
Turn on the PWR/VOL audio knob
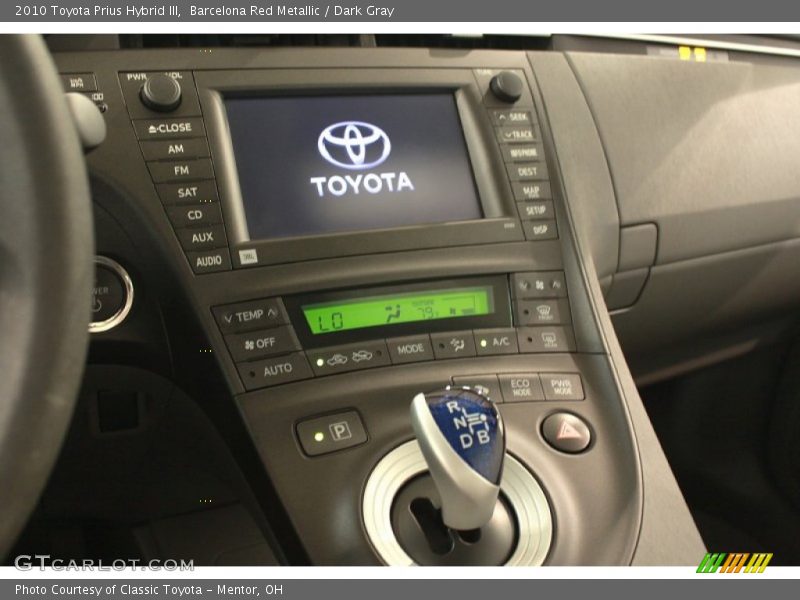(161, 93)
